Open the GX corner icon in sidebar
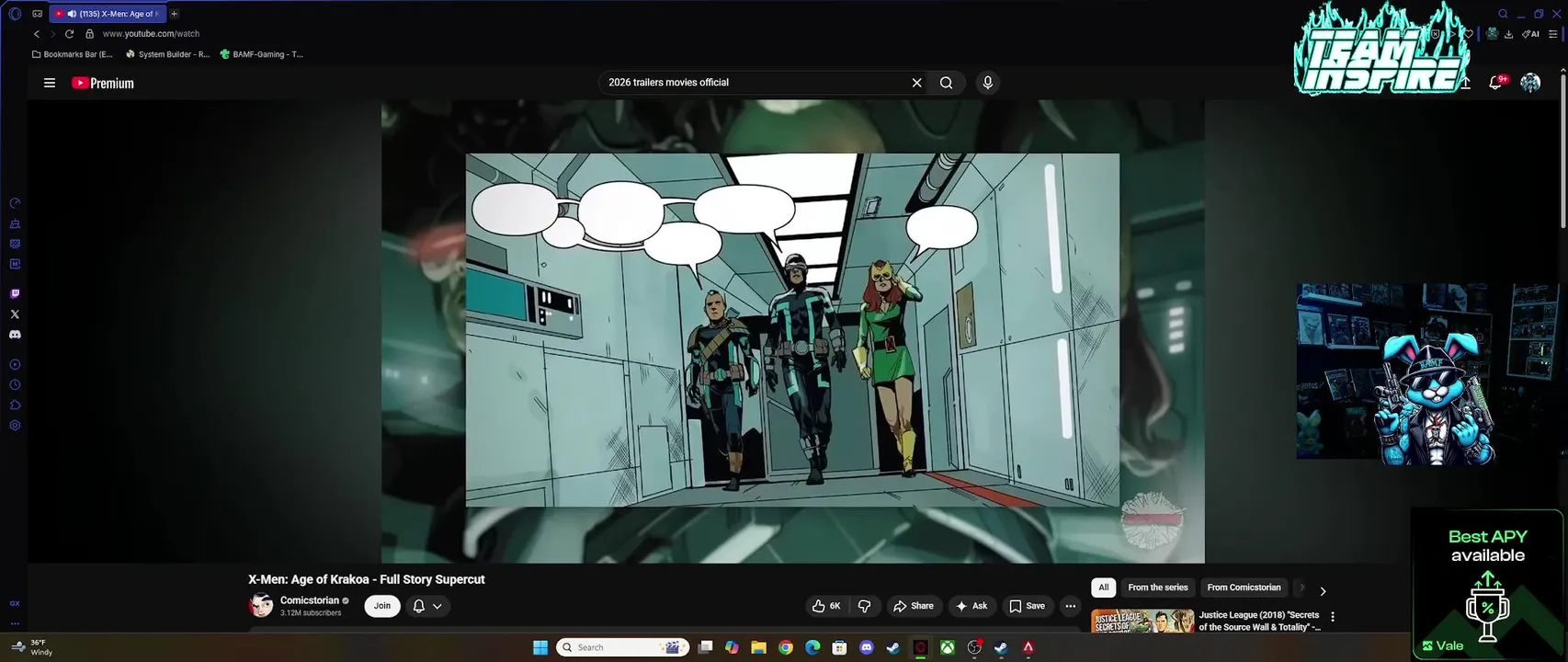Image resolution: width=1568 pixels, height=662 pixels. 15,603
